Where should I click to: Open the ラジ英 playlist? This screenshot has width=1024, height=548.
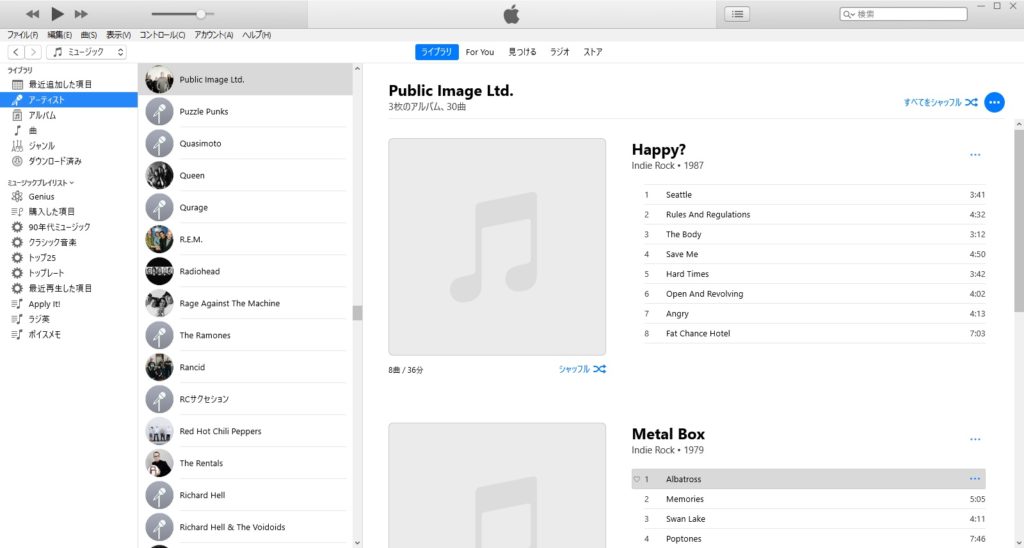[x=69, y=319]
